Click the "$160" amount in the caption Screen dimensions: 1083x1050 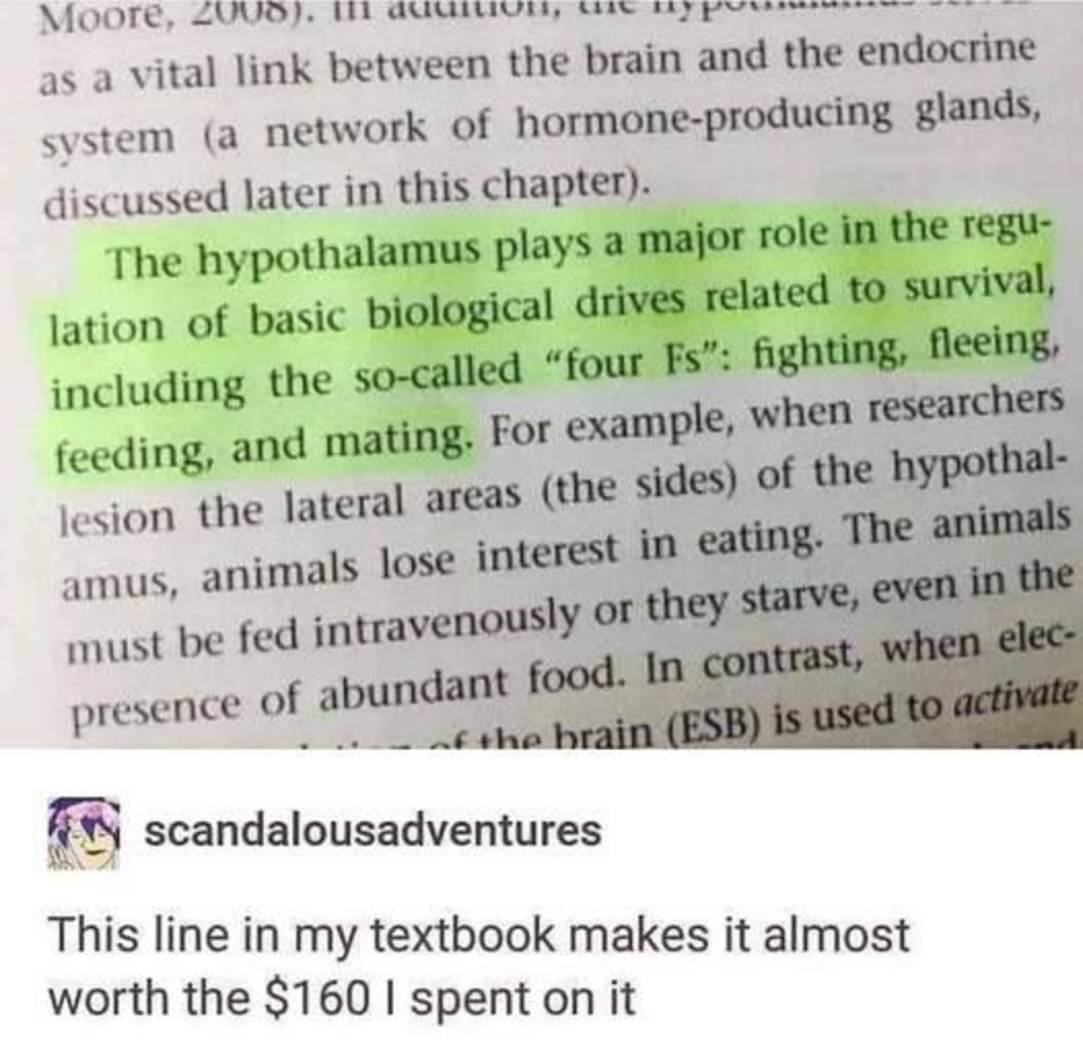[x=313, y=998]
